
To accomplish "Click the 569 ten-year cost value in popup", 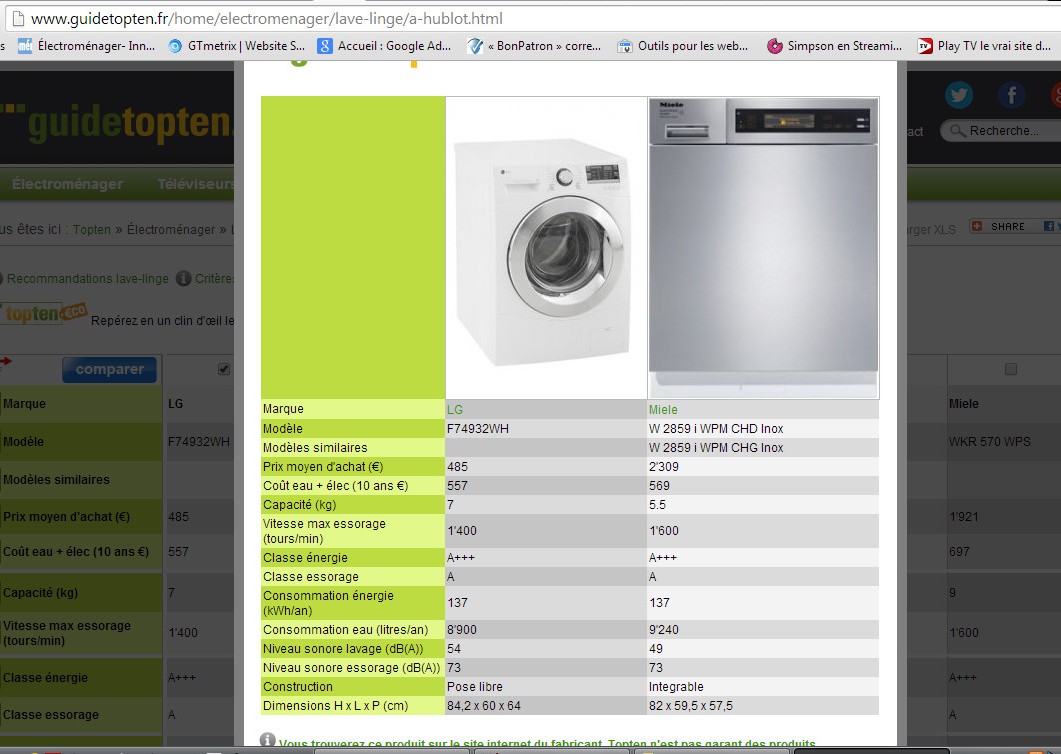I will pyautogui.click(x=659, y=485).
